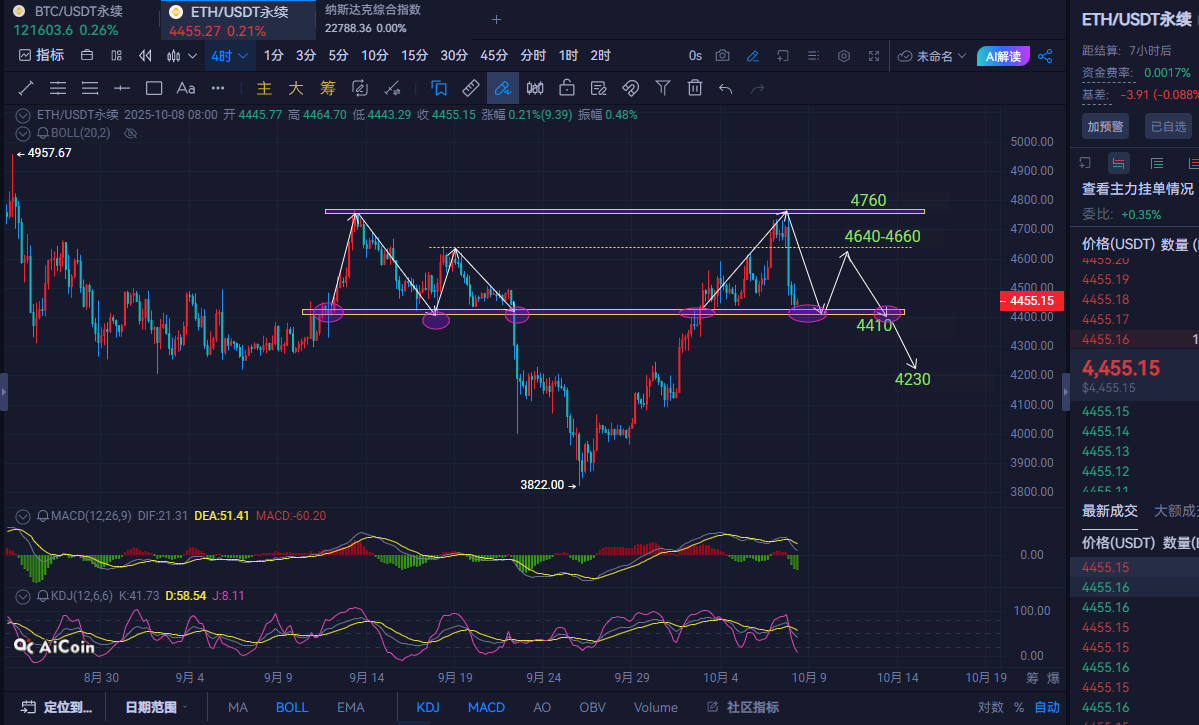The image size is (1199, 725).
Task: Expand the 日期范围 date range dropdown
Action: pyautogui.click(x=157, y=707)
